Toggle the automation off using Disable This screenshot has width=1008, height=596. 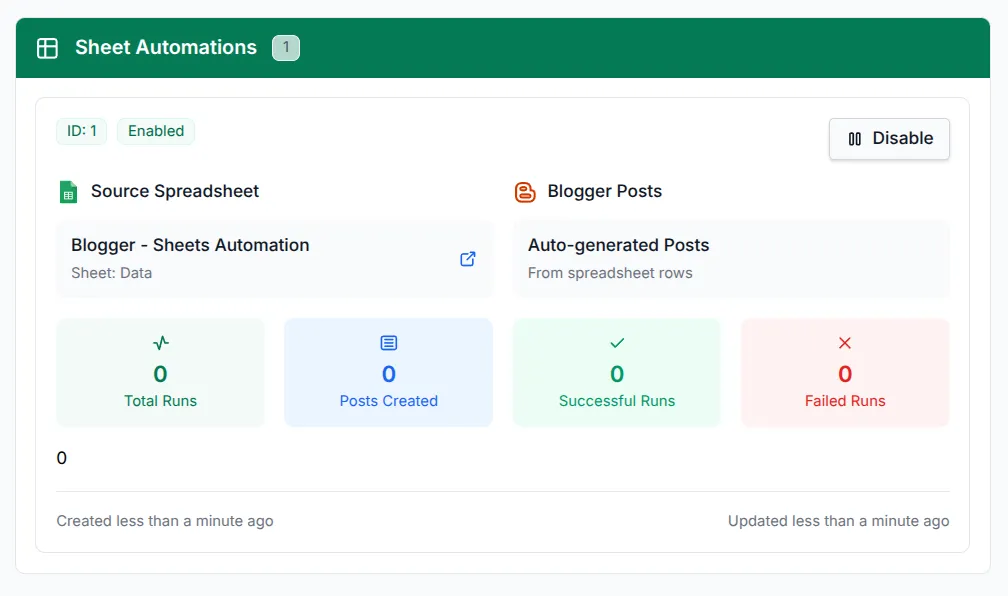pos(889,139)
